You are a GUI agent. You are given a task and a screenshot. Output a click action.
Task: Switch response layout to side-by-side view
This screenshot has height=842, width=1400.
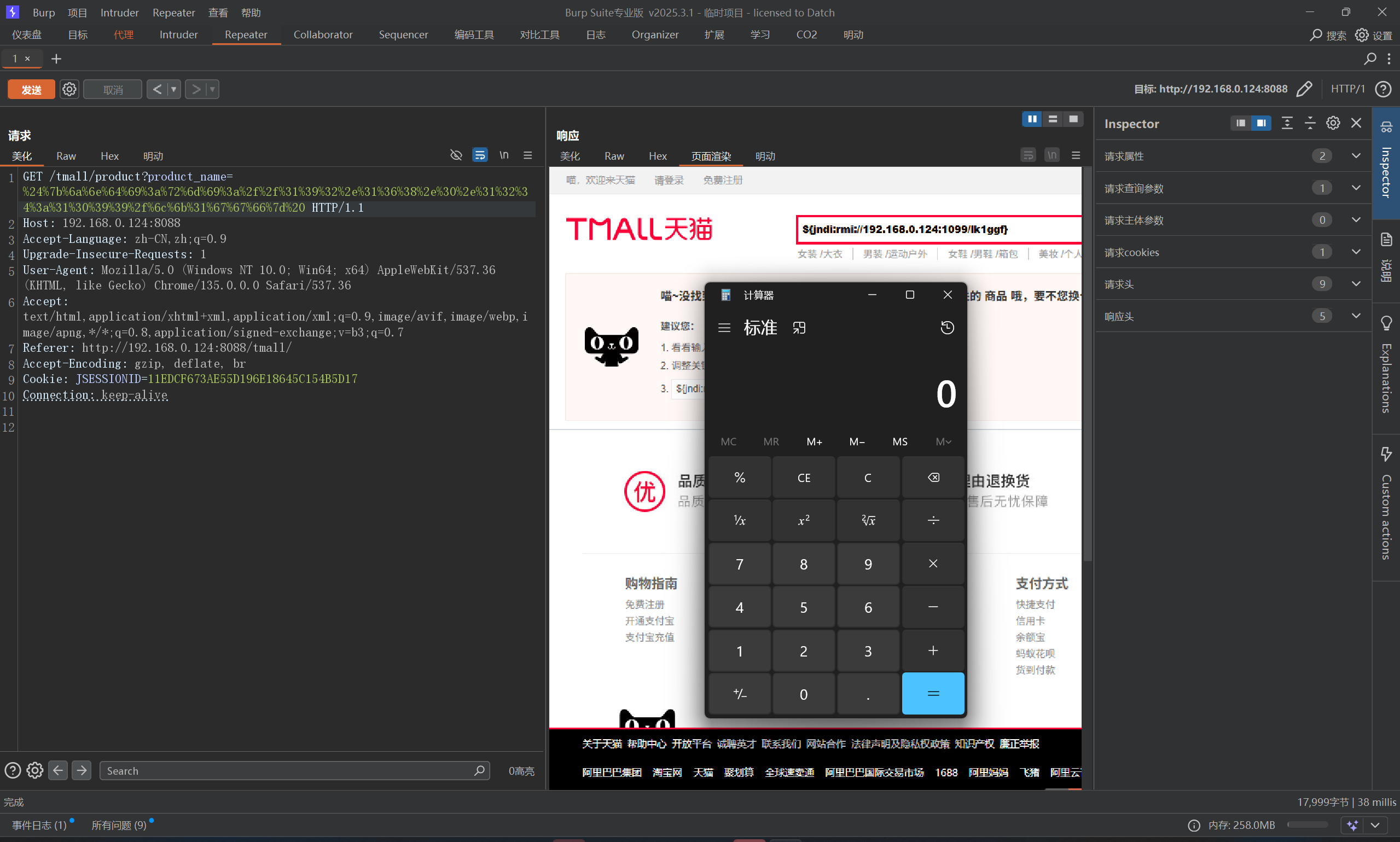click(1032, 119)
